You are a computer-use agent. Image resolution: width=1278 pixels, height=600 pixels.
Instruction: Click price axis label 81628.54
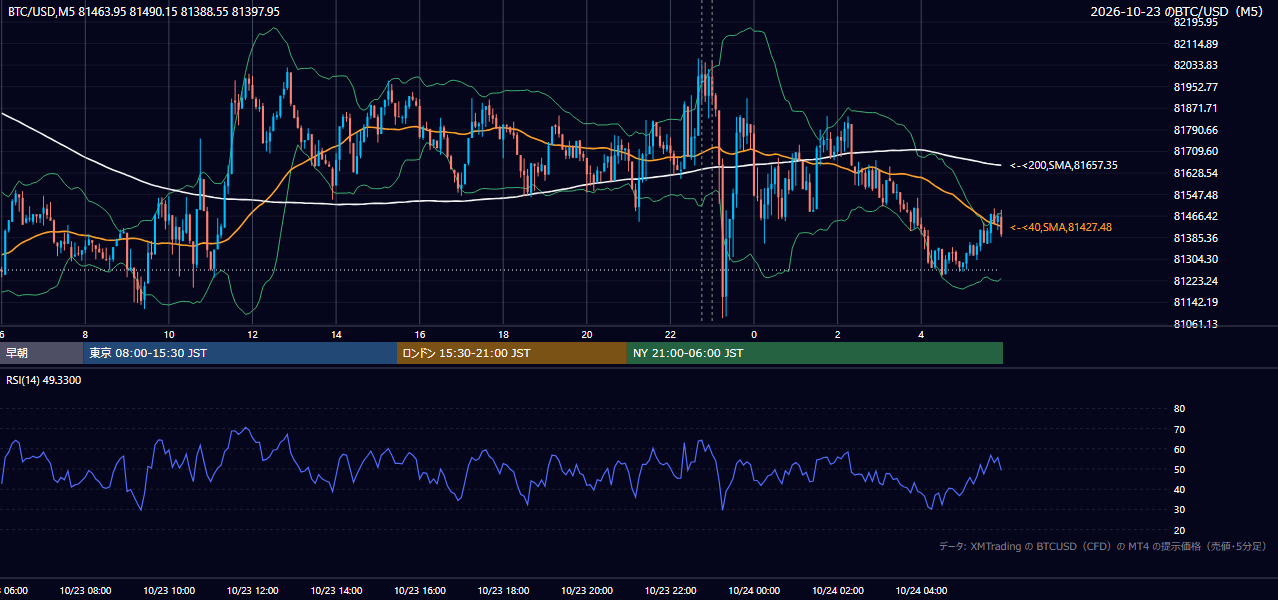(1196, 173)
